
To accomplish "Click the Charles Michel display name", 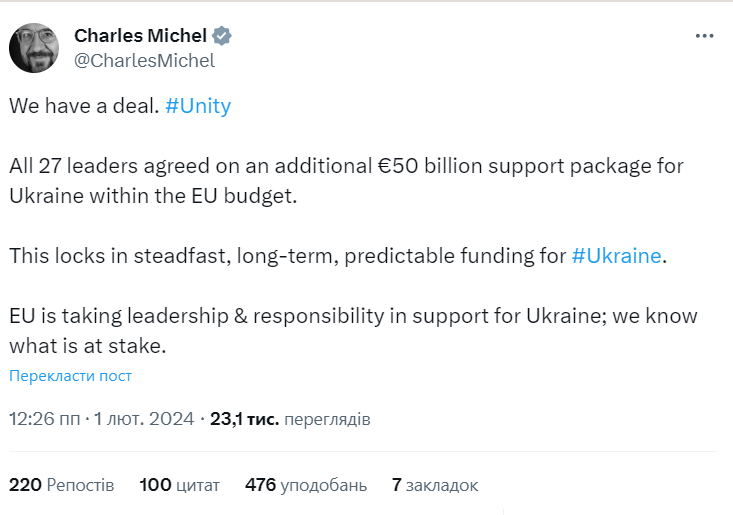I will 140,36.
